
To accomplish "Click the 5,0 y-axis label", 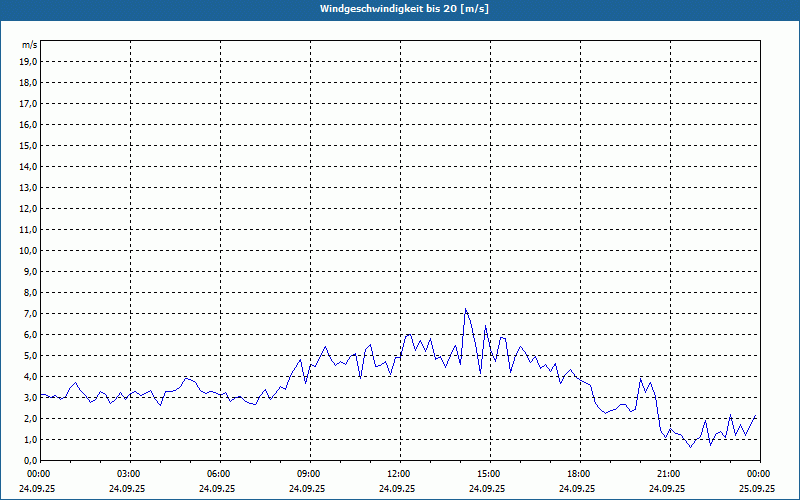I will point(30,355).
